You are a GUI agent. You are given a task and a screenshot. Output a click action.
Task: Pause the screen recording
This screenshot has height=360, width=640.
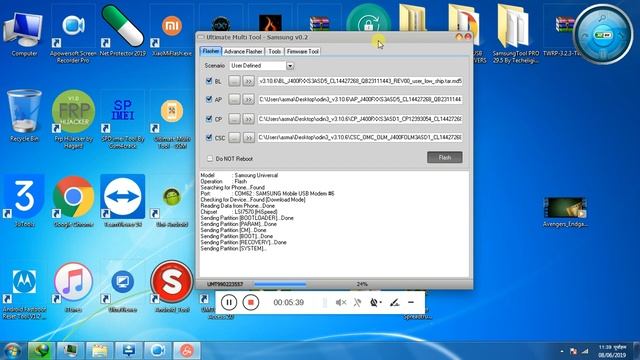point(229,302)
